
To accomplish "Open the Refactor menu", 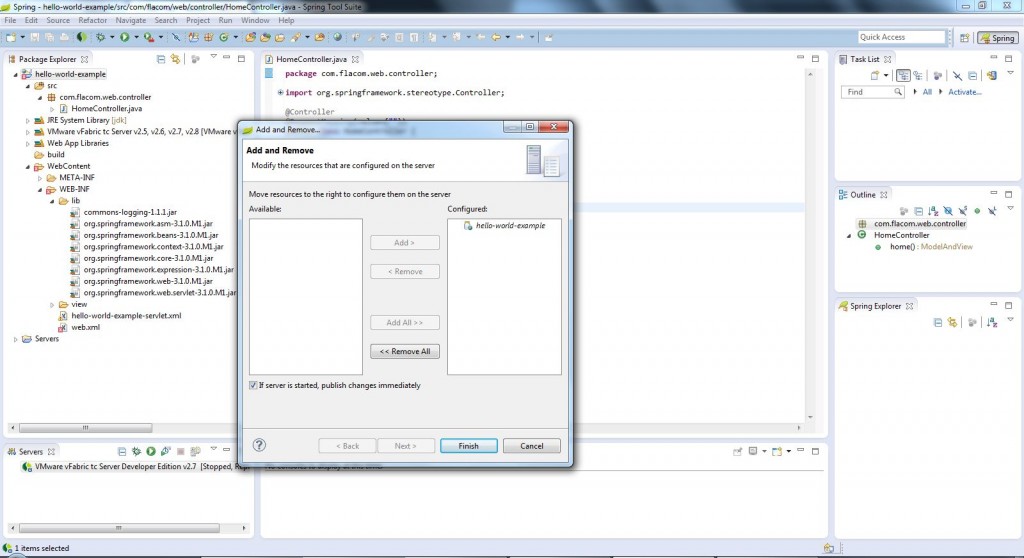I will (x=93, y=20).
